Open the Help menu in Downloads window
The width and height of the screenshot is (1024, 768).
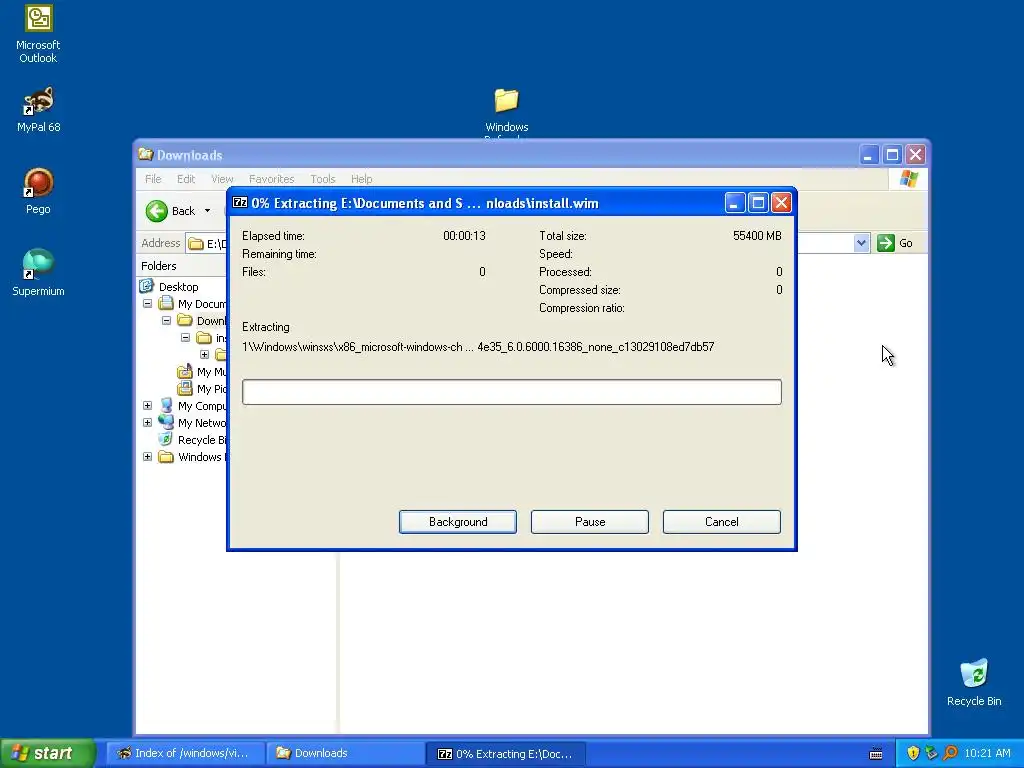[361, 179]
